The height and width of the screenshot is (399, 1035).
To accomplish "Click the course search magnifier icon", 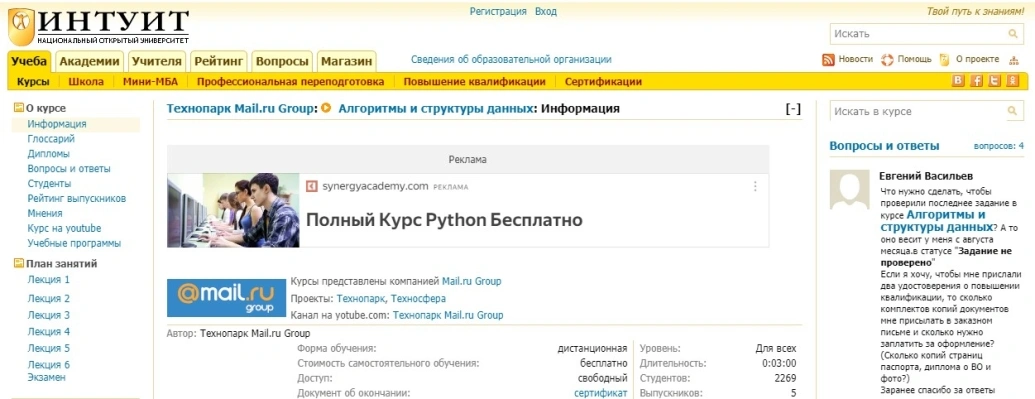I will [x=1013, y=112].
